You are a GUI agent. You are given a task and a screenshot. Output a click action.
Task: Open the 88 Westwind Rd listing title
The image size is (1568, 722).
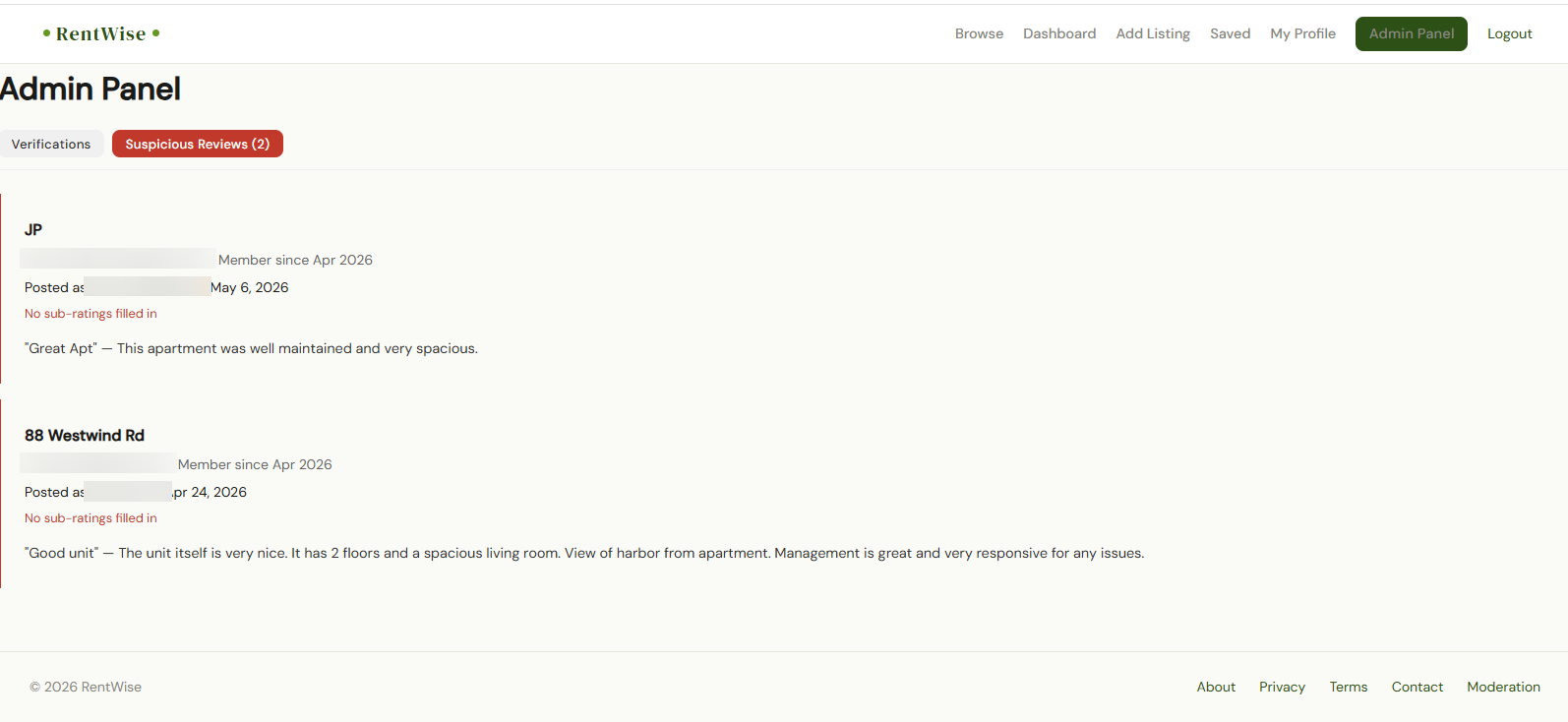pyautogui.click(x=85, y=435)
